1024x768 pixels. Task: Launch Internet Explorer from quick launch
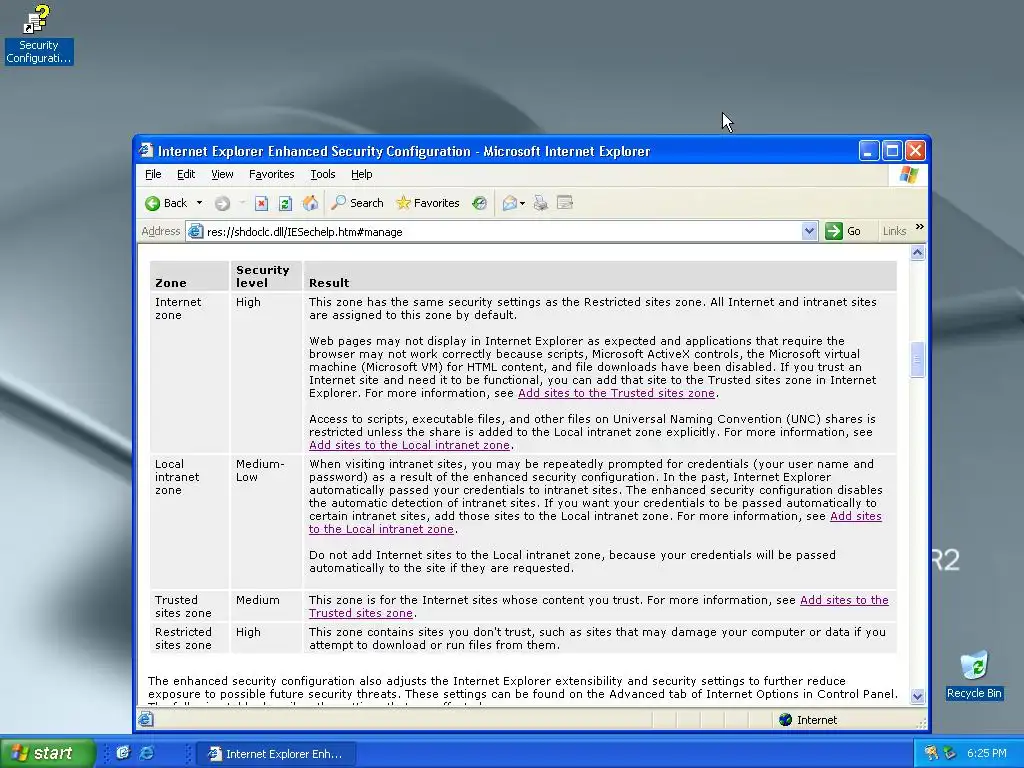pos(148,753)
